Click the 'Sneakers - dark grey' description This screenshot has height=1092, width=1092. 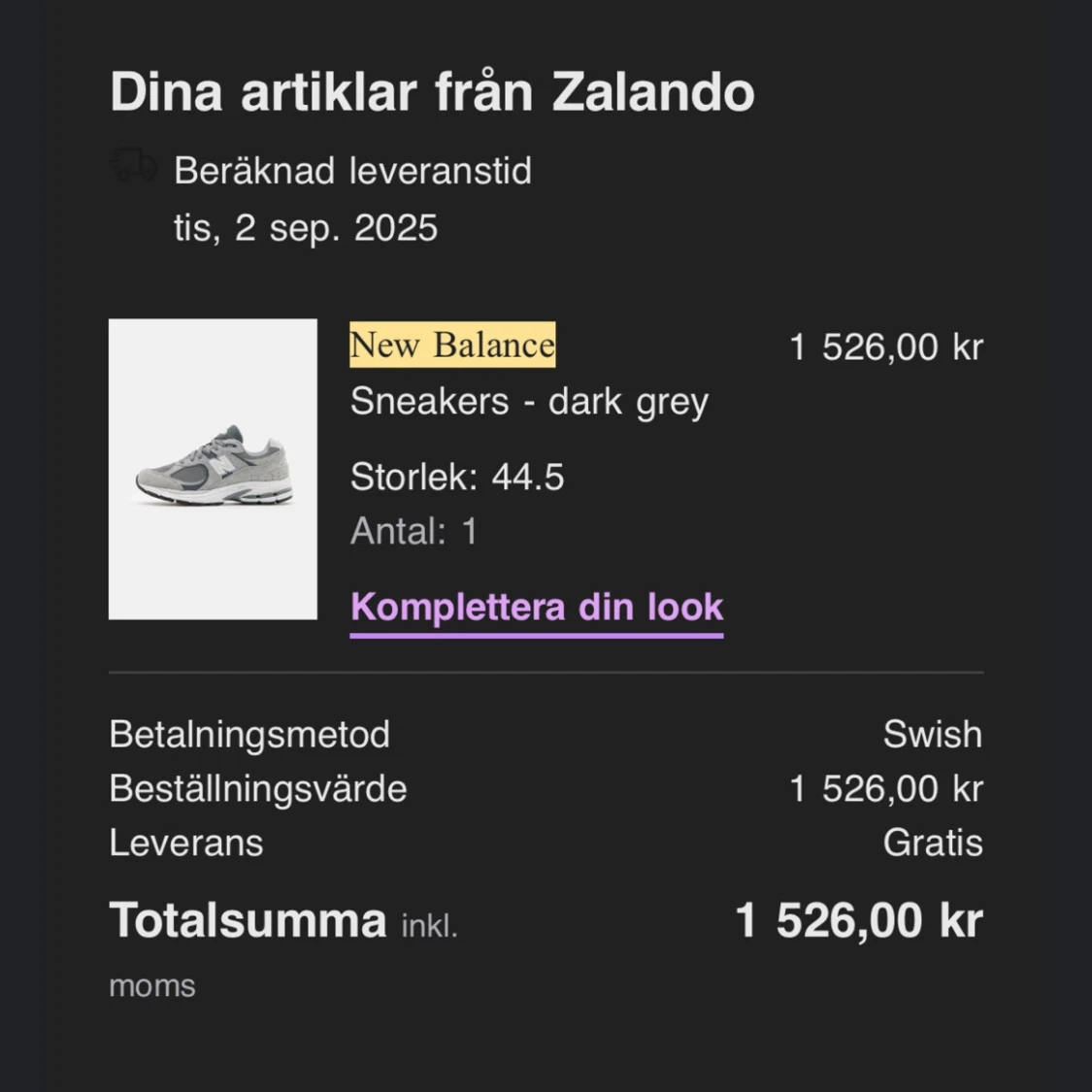(x=529, y=401)
